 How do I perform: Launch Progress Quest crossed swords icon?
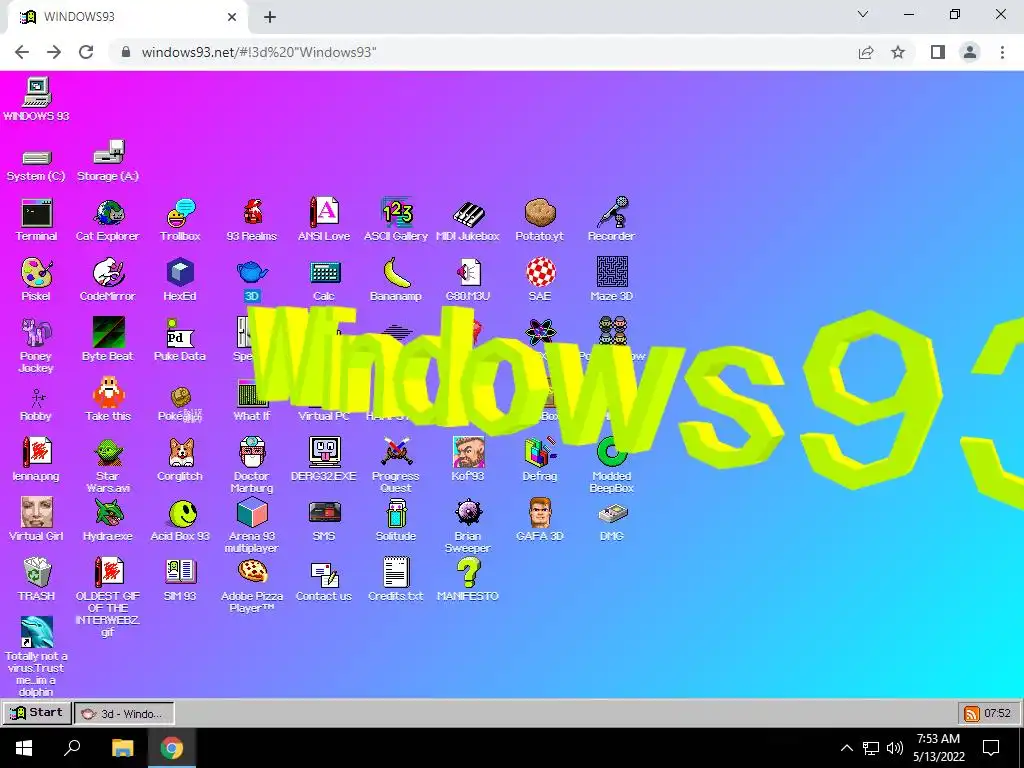(x=396, y=452)
